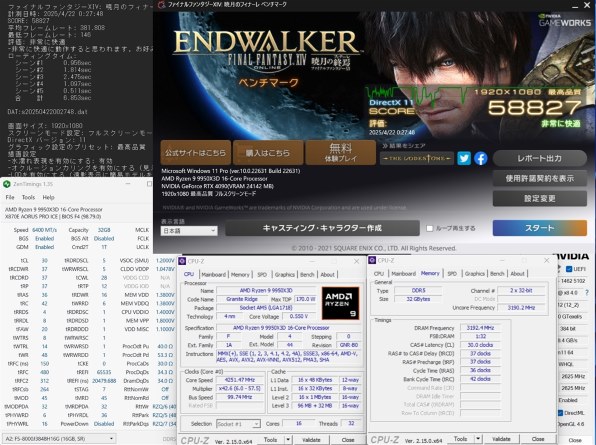Screen dimensions: 596x445
Task: Switch to Mainboard tab in CPU-Z CPU-tab window
Action: 213,274
